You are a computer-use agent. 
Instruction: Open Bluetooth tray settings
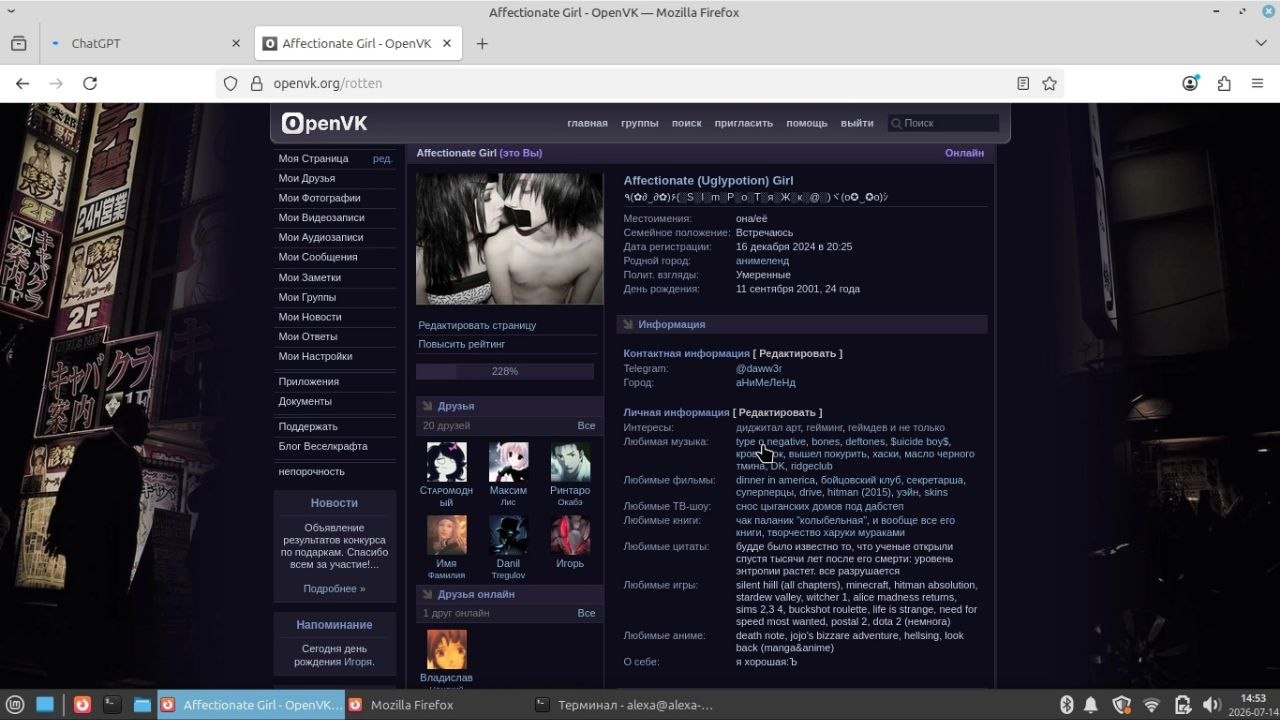tap(1066, 705)
